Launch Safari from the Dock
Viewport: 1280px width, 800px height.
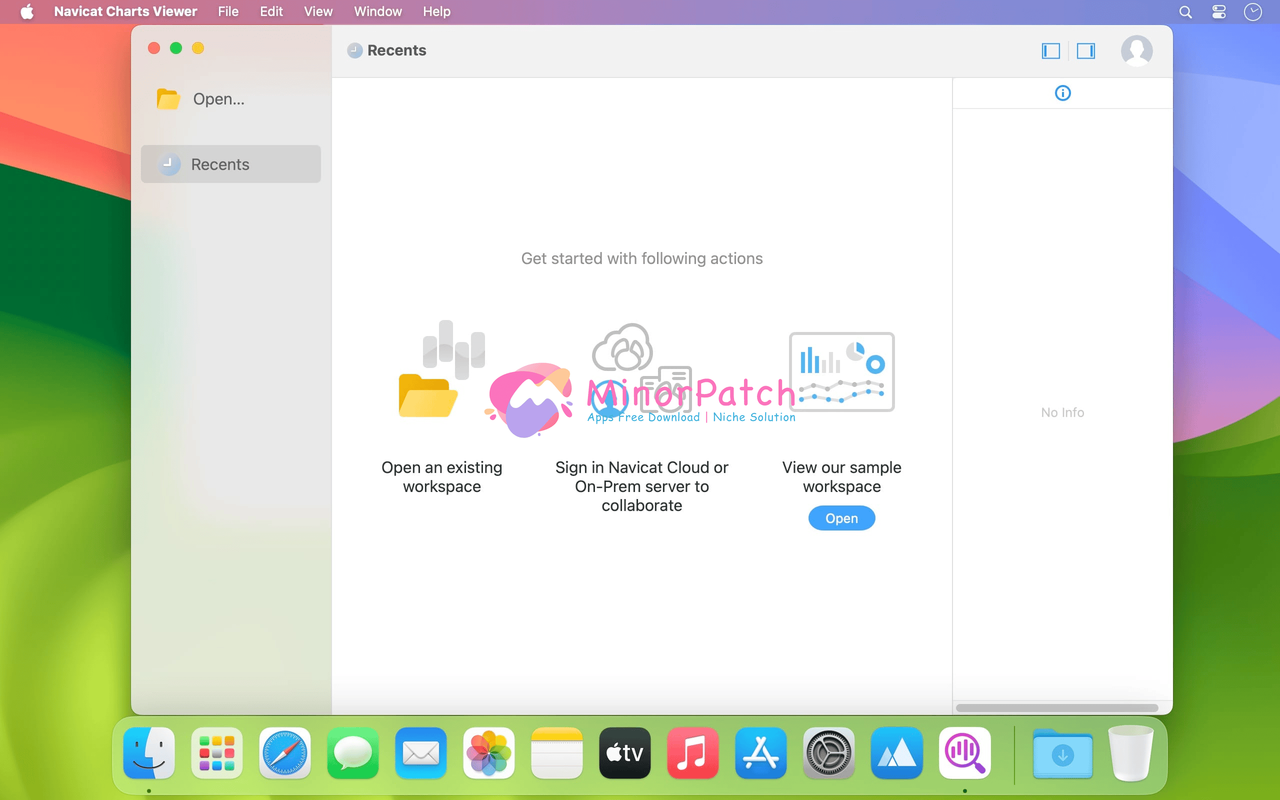click(x=285, y=753)
